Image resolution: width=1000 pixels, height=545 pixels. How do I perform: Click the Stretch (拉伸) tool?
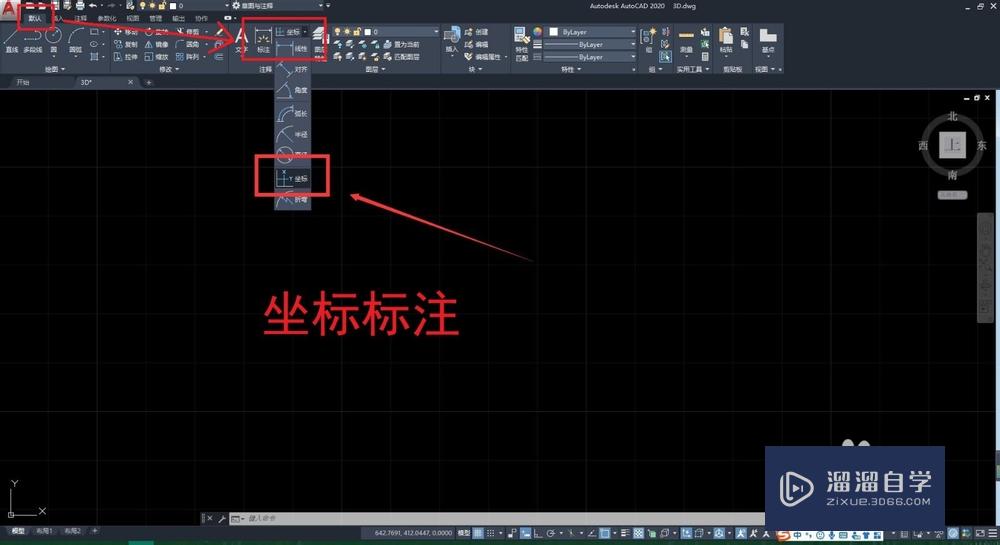pyautogui.click(x=126, y=57)
